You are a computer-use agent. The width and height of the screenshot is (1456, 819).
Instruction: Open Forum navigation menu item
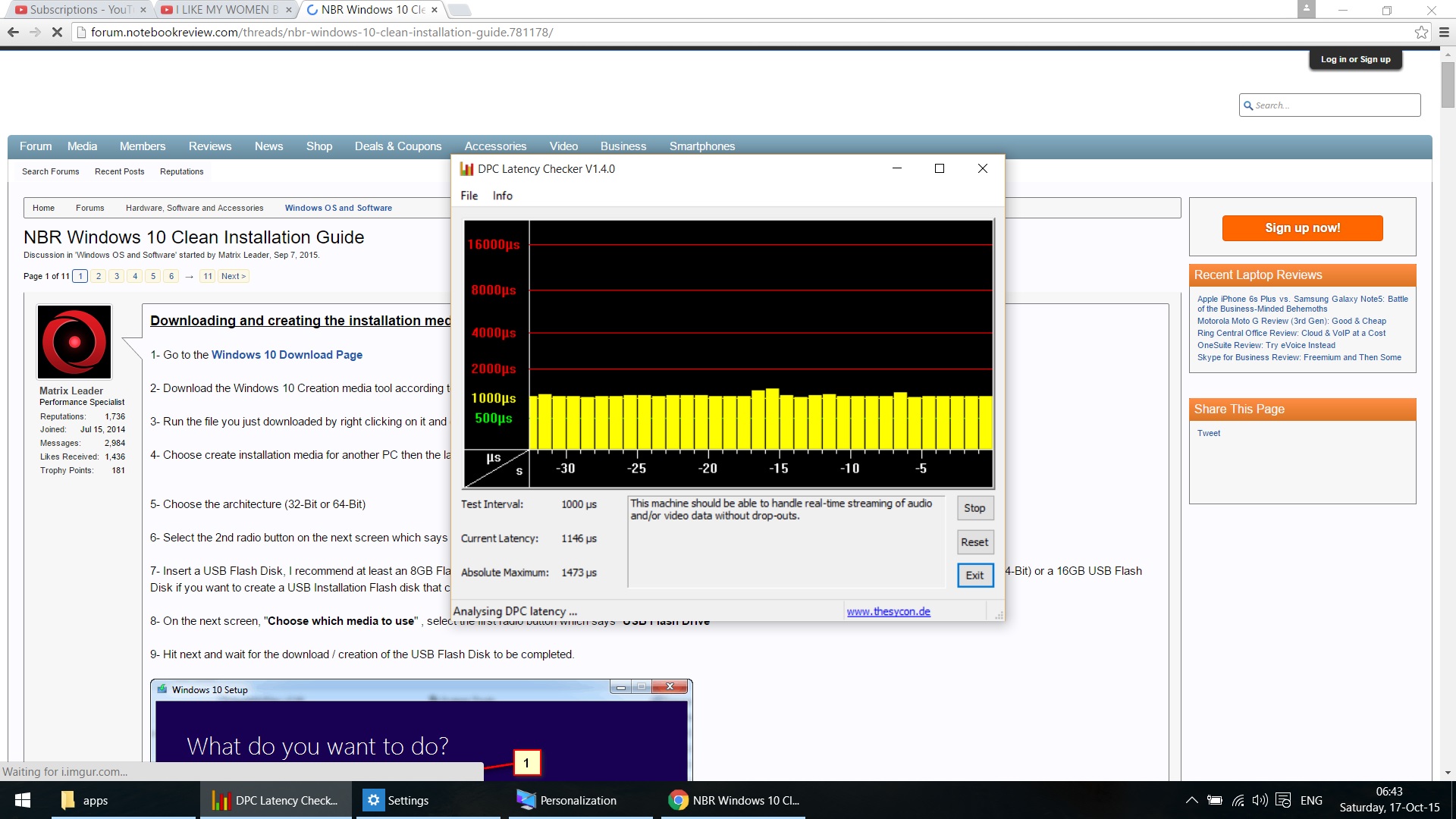36,146
